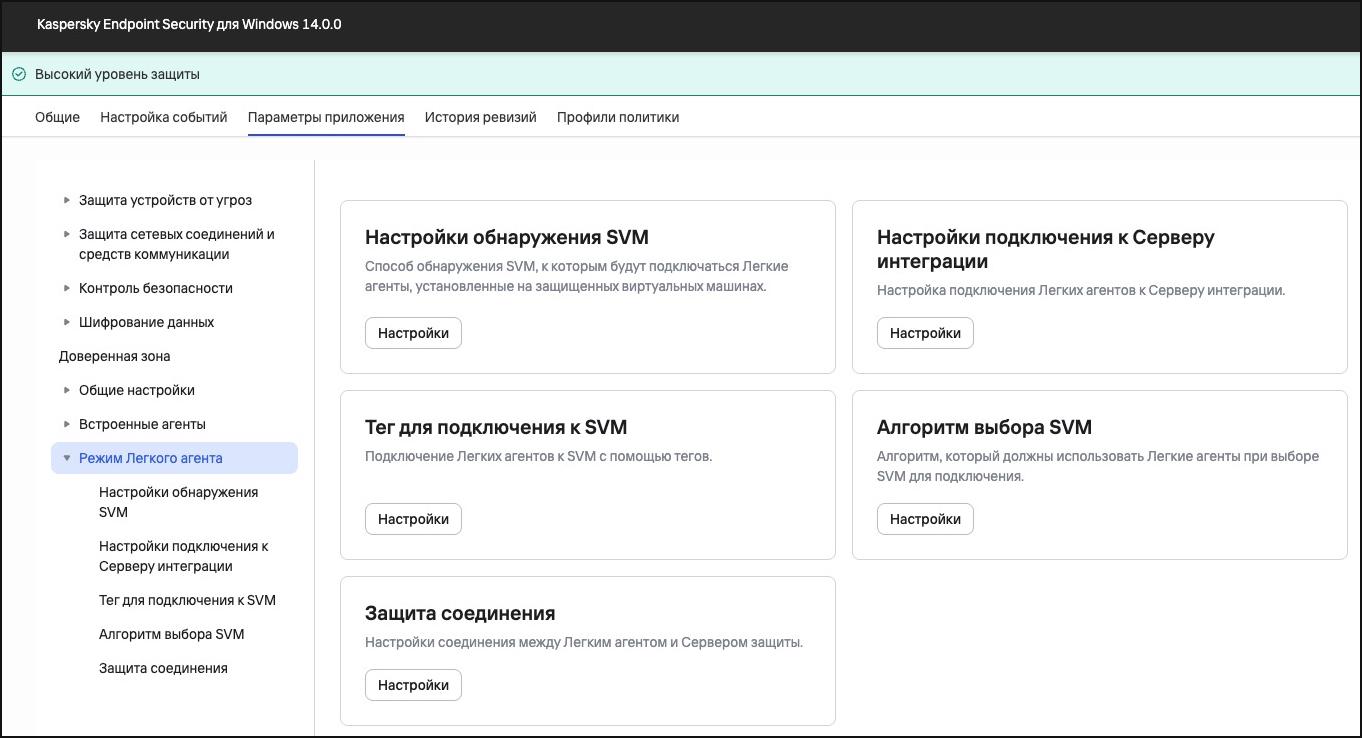Open the История ревизий tab
The width and height of the screenshot is (1362, 738).
[481, 117]
